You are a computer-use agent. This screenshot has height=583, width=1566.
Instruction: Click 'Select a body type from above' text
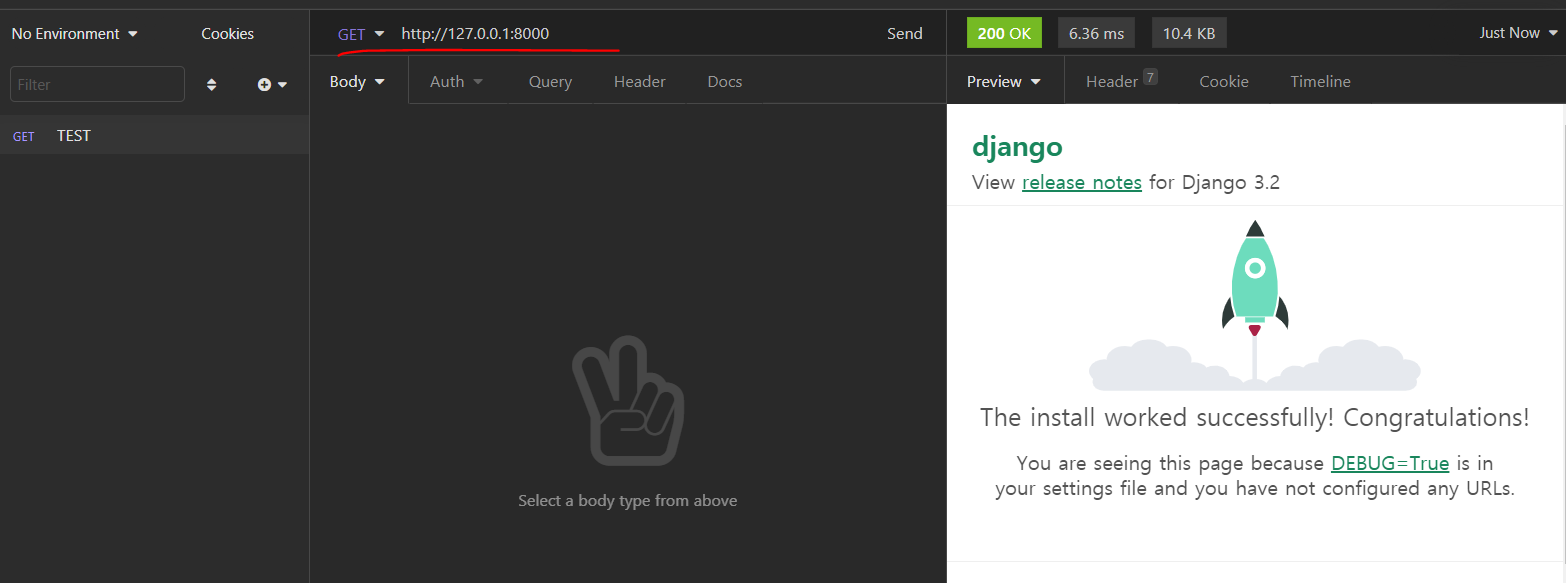click(x=628, y=501)
